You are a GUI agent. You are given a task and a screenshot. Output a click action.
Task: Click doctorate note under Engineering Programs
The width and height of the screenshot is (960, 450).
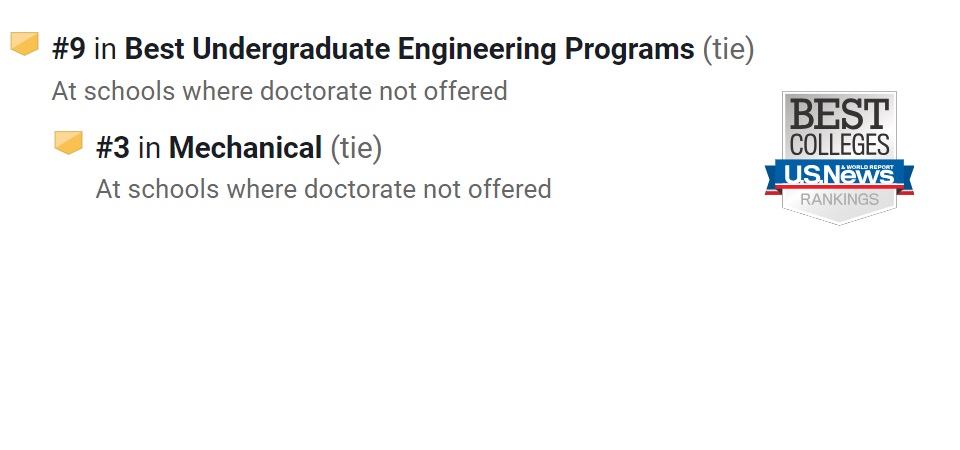(x=280, y=91)
